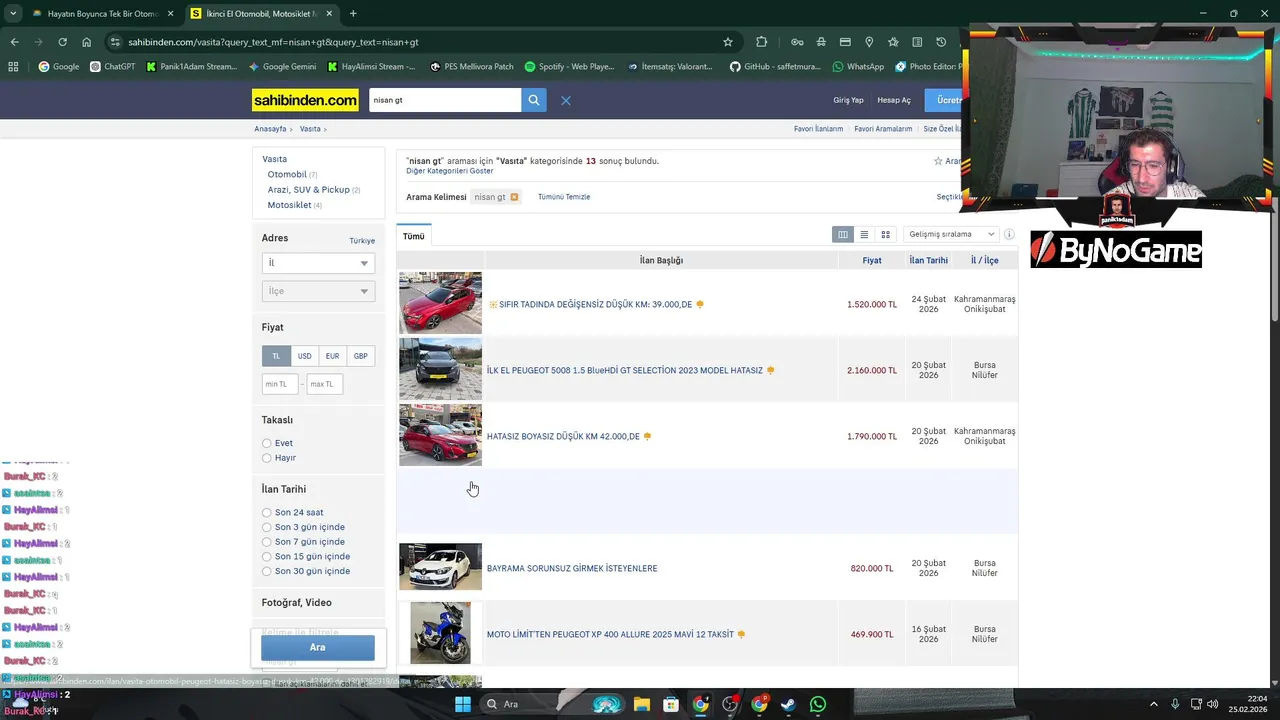The width and height of the screenshot is (1280, 720).
Task: Switch to classic table view icon
Action: click(x=843, y=234)
